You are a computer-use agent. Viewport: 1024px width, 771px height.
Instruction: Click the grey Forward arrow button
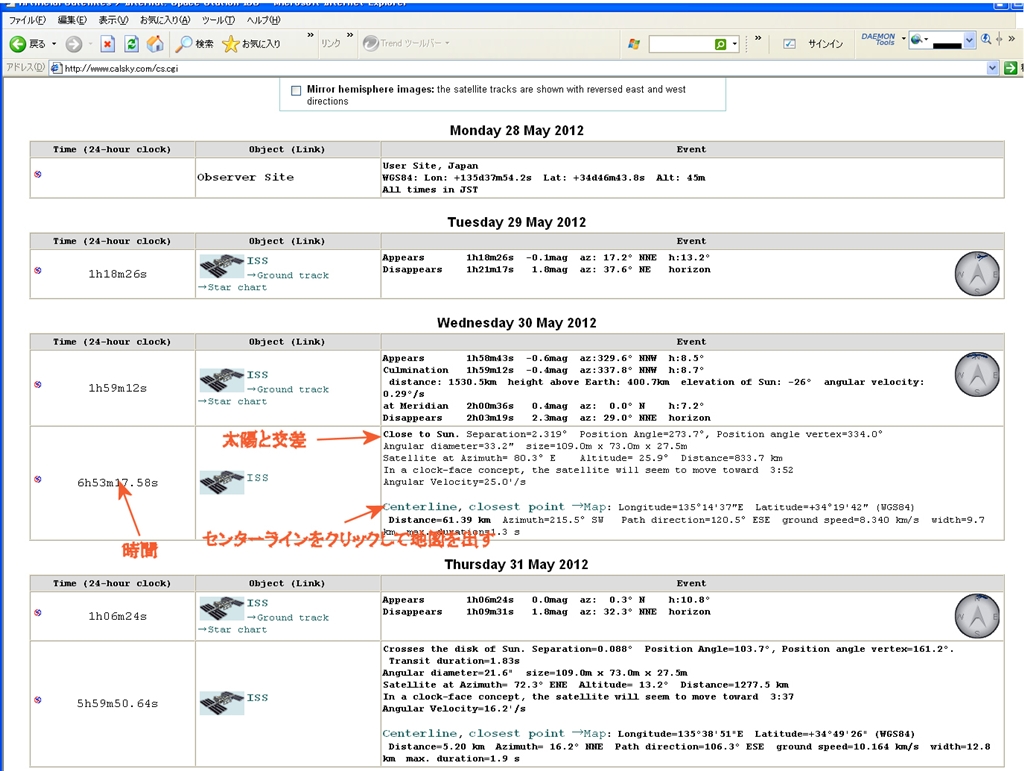click(x=74, y=44)
